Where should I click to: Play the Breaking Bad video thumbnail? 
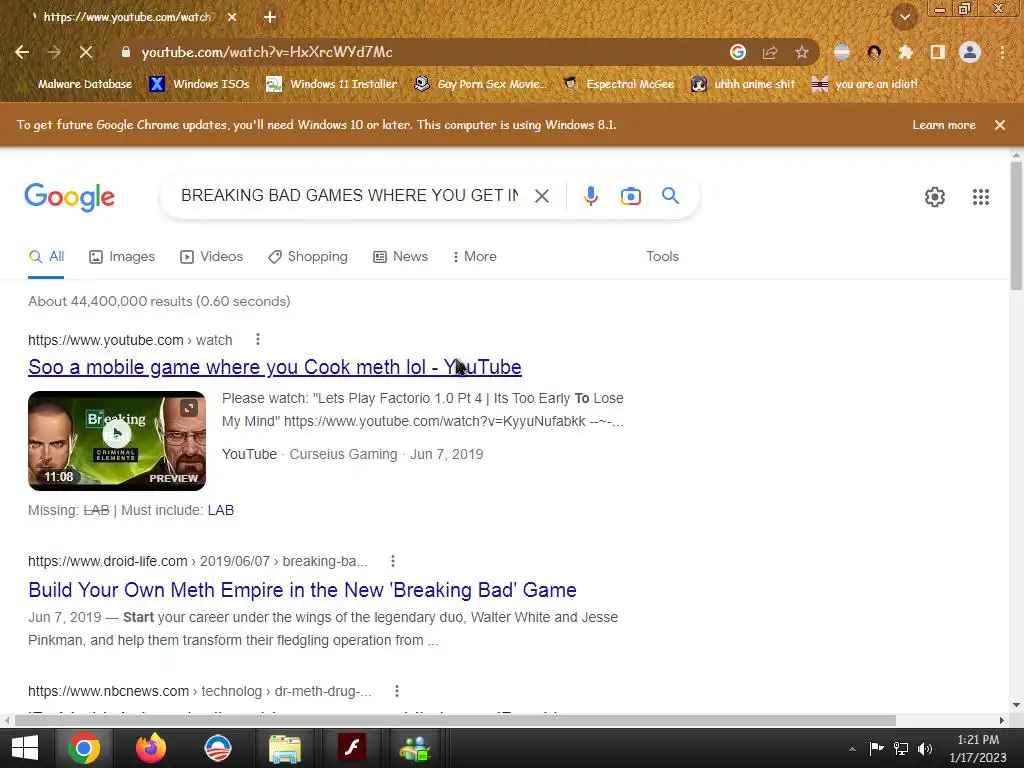click(x=117, y=441)
